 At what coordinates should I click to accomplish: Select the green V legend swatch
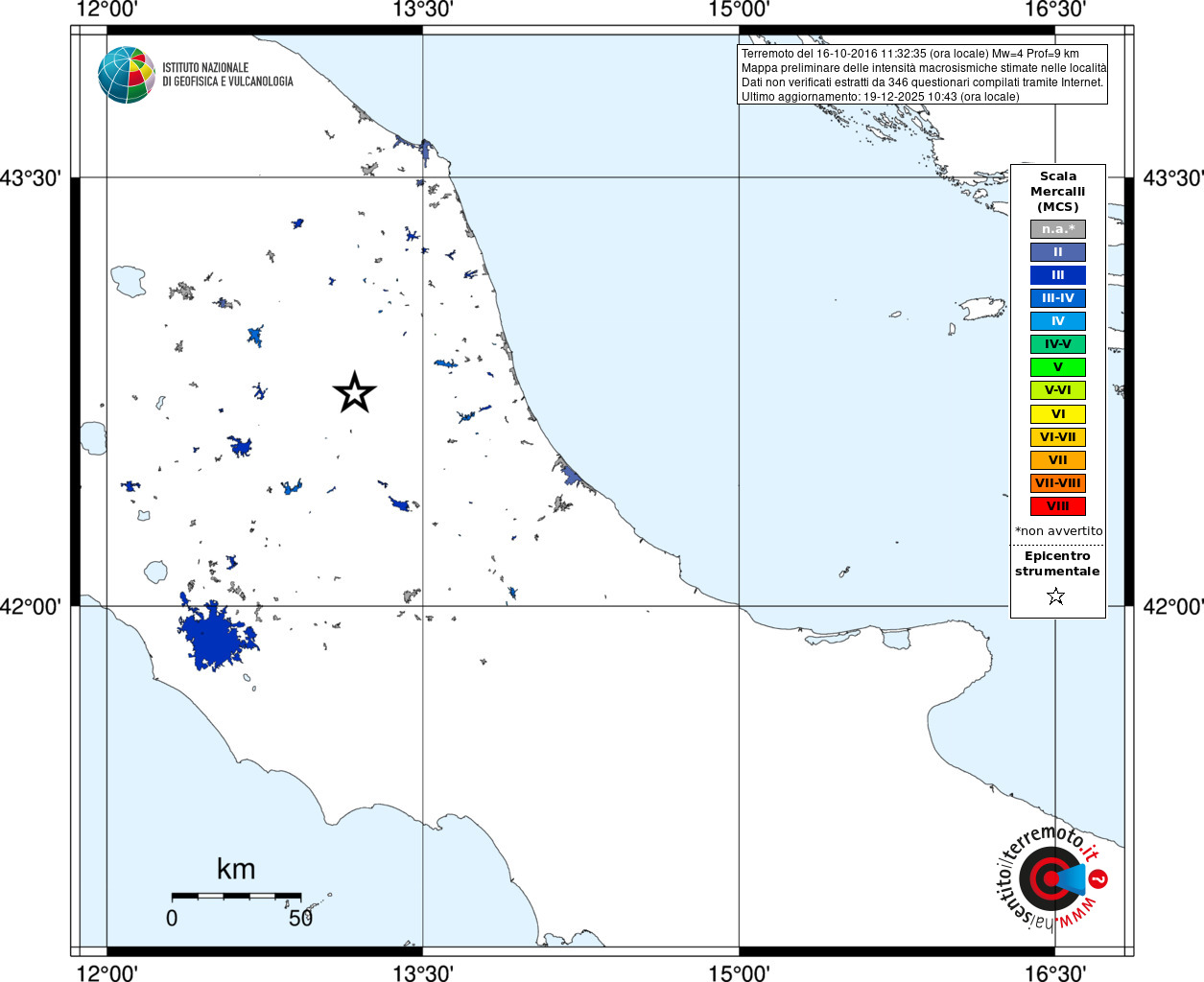pyautogui.click(x=1058, y=367)
